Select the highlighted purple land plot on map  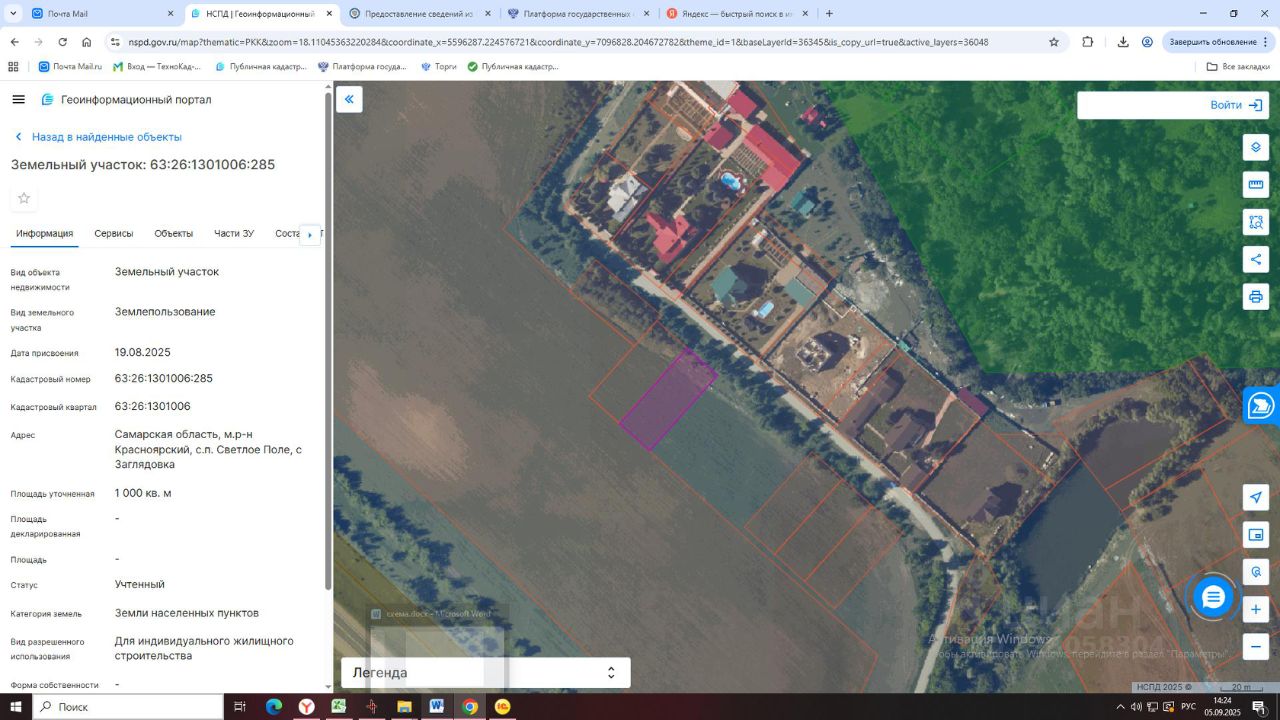click(x=667, y=400)
